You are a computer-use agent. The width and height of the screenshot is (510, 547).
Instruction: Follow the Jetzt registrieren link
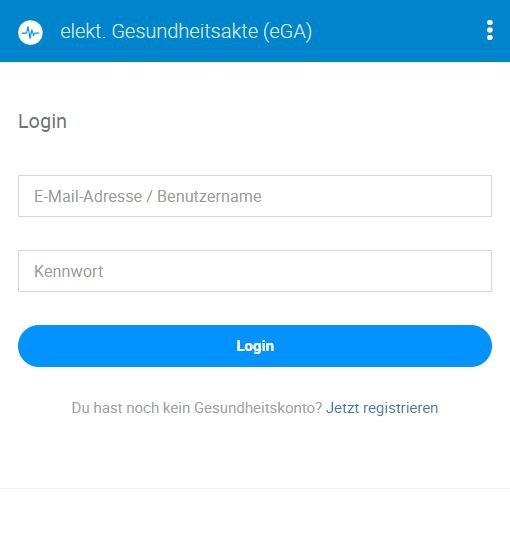(382, 408)
